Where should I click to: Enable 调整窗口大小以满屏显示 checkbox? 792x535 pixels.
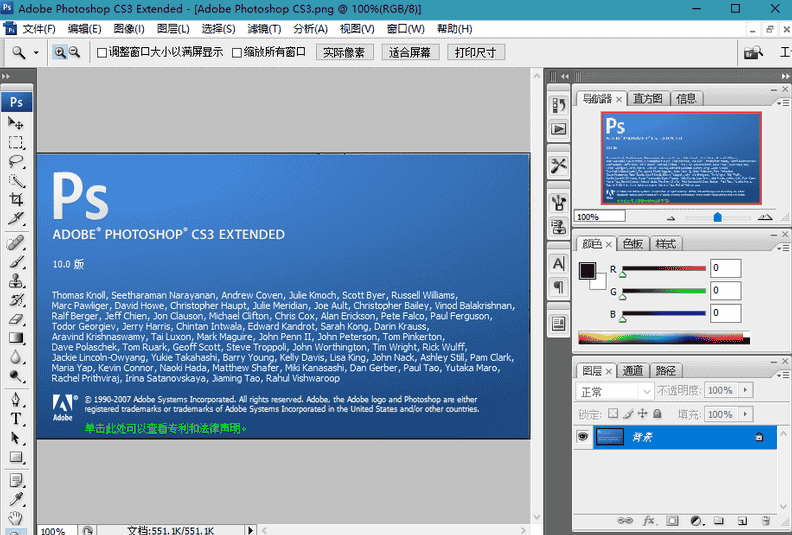pos(102,52)
